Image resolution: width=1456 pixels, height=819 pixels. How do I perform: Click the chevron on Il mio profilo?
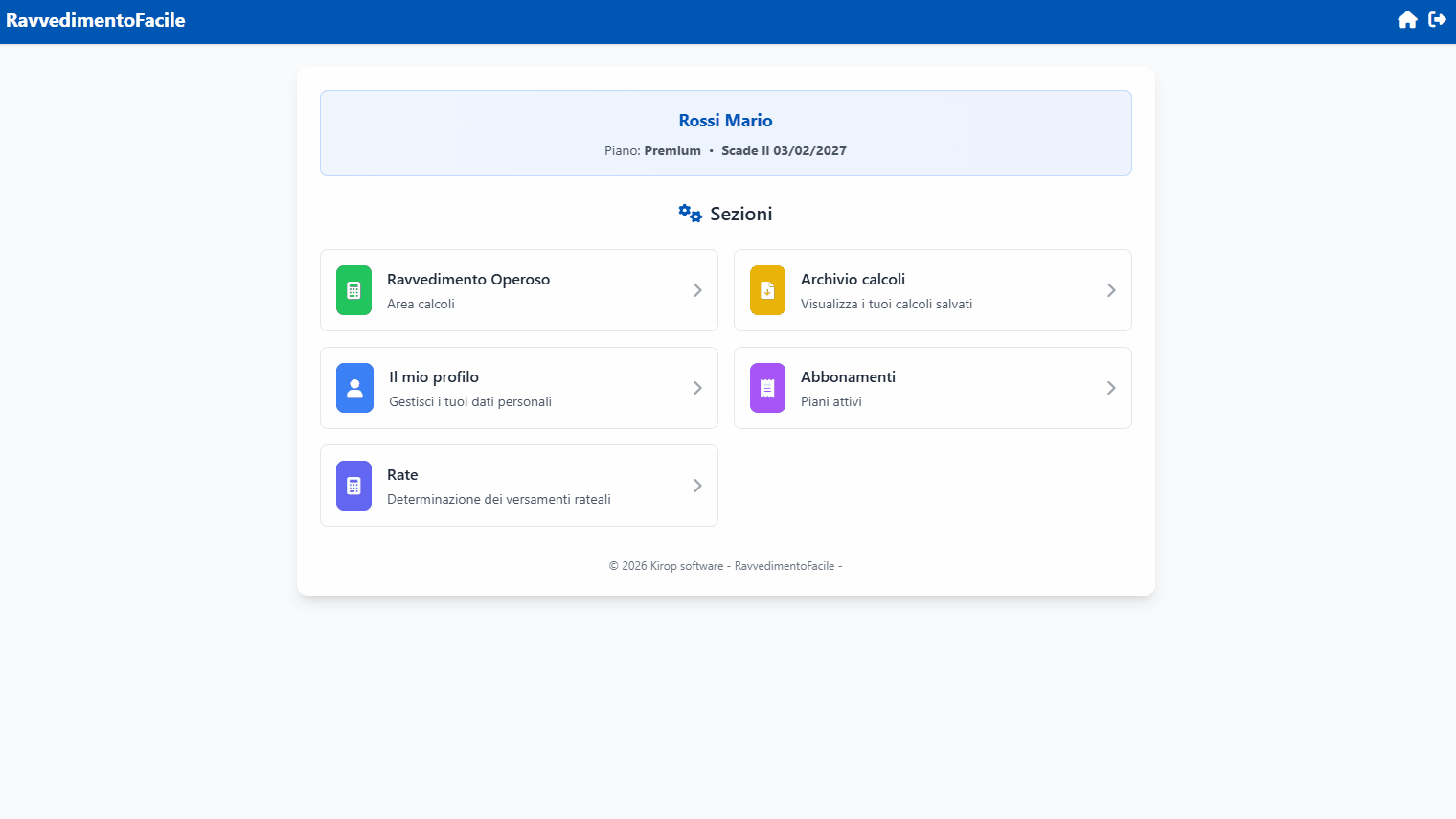(x=697, y=388)
